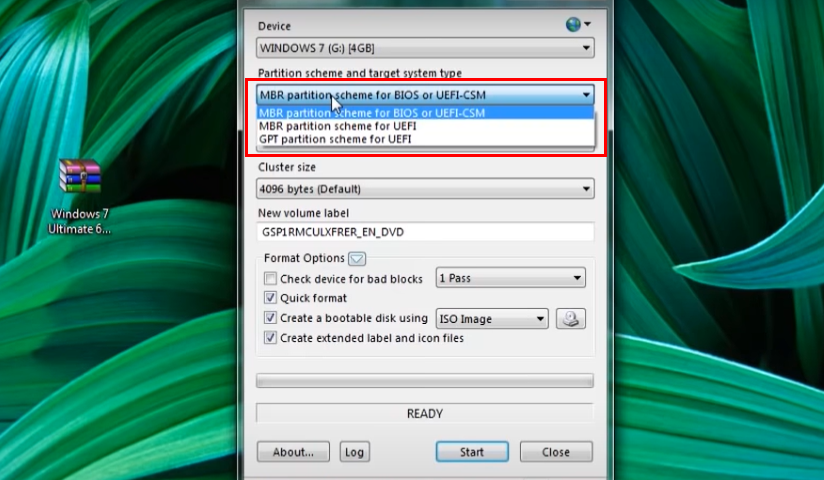Select MBR partition scheme for BIOS or UEFI-CSM option
Screen dimensions: 824x480
pyautogui.click(x=425, y=113)
